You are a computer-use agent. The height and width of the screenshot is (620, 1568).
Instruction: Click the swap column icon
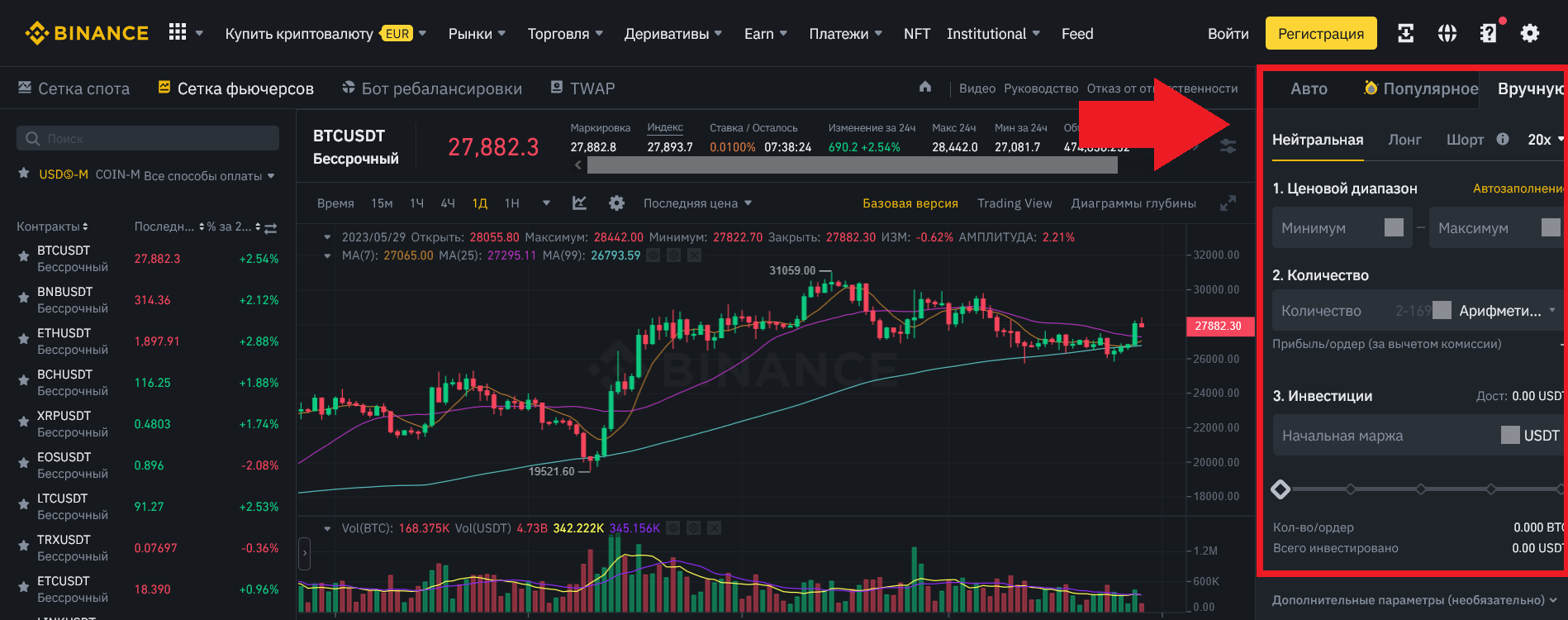click(270, 227)
